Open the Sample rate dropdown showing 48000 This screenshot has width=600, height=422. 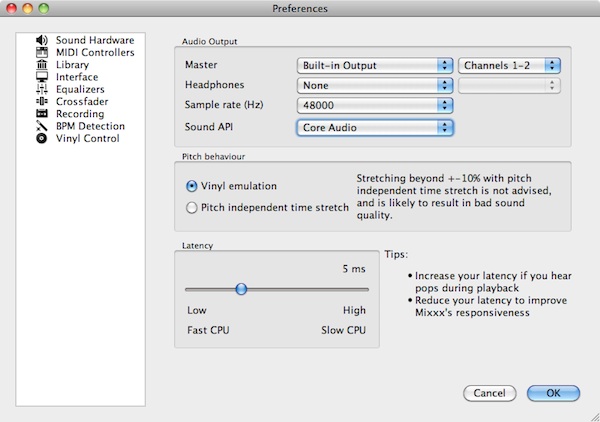[375, 105]
